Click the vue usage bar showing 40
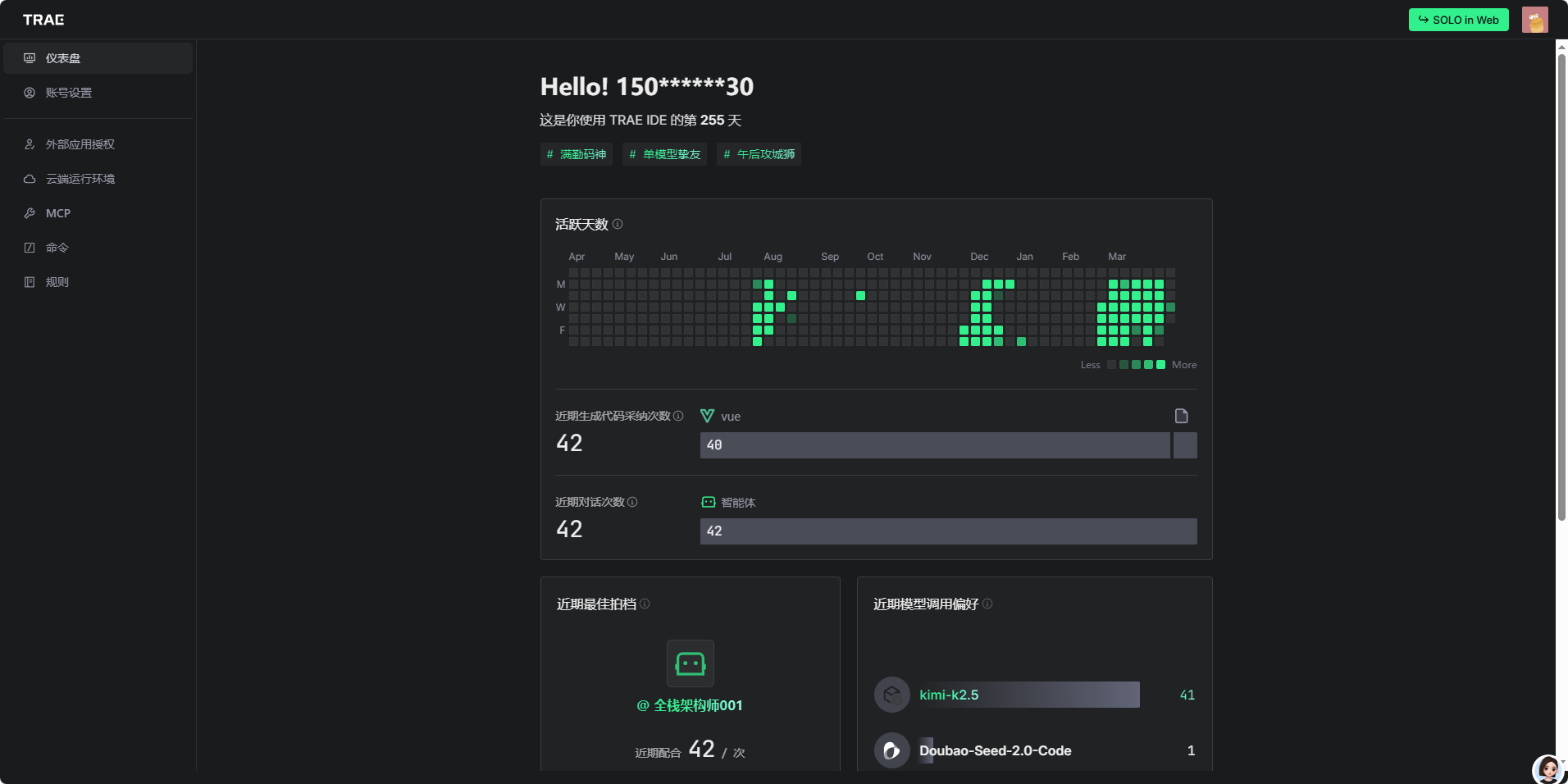 (934, 445)
